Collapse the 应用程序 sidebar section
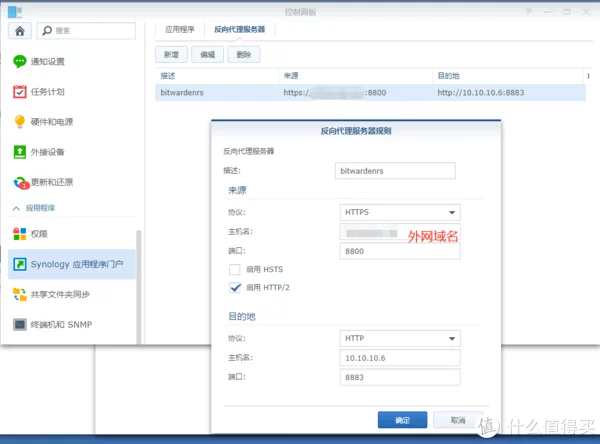 [x=16, y=208]
